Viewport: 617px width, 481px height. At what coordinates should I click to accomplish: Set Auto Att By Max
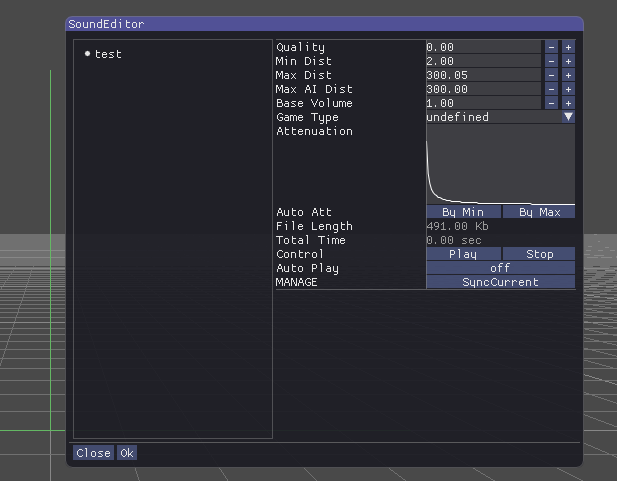(x=539, y=212)
